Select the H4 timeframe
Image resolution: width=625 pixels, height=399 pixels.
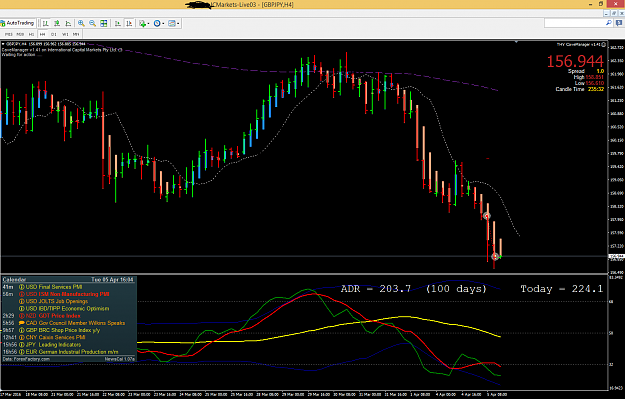pyautogui.click(x=42, y=34)
